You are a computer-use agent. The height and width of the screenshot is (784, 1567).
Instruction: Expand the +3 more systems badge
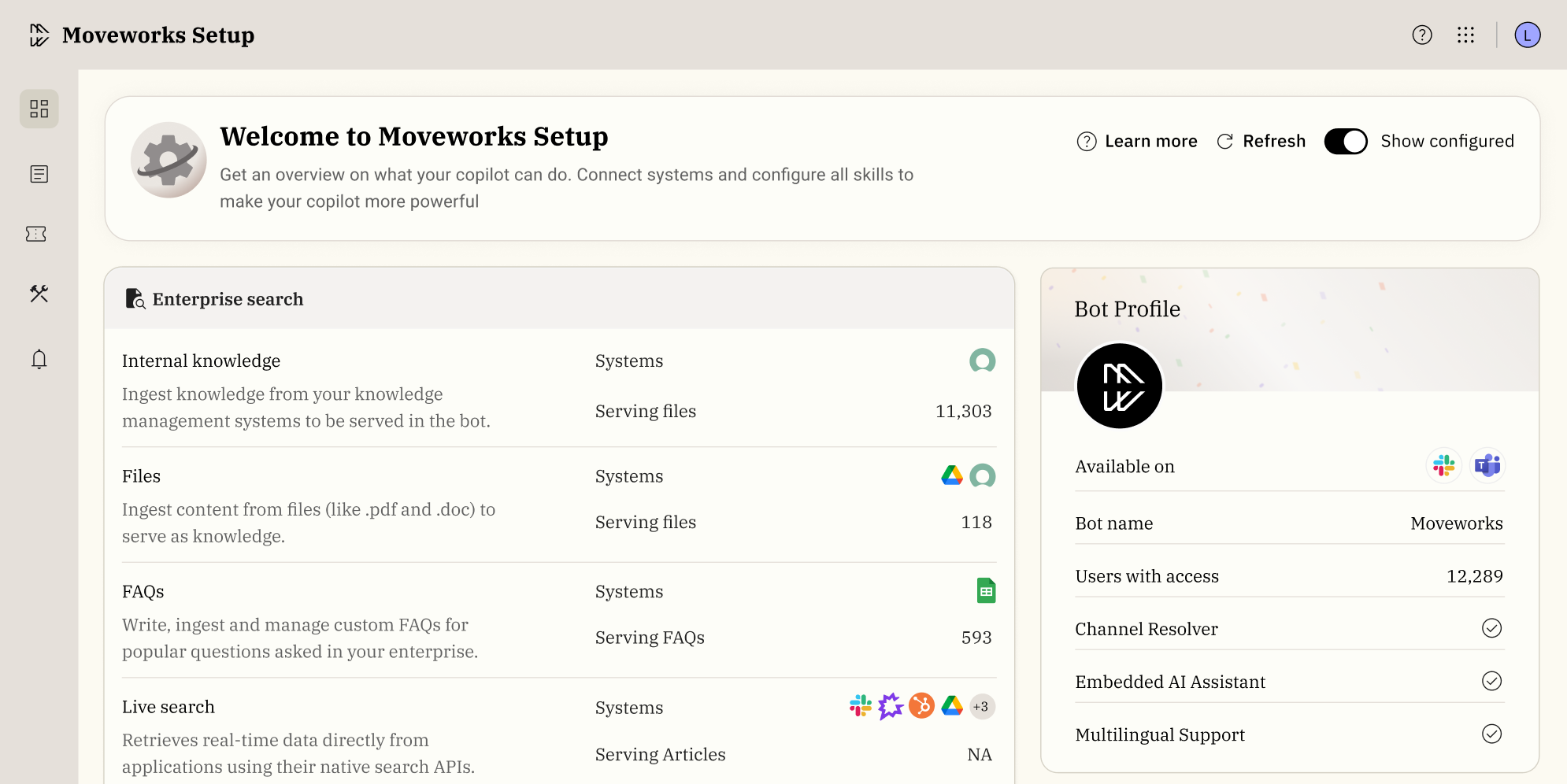pos(981,707)
